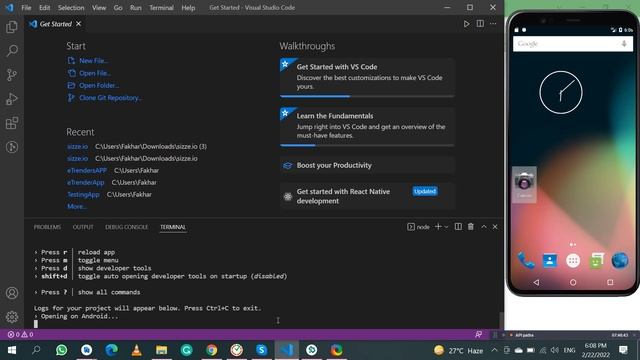The height and width of the screenshot is (360, 640).
Task: Open Phone dialer in emulator dock
Action: tap(526, 260)
